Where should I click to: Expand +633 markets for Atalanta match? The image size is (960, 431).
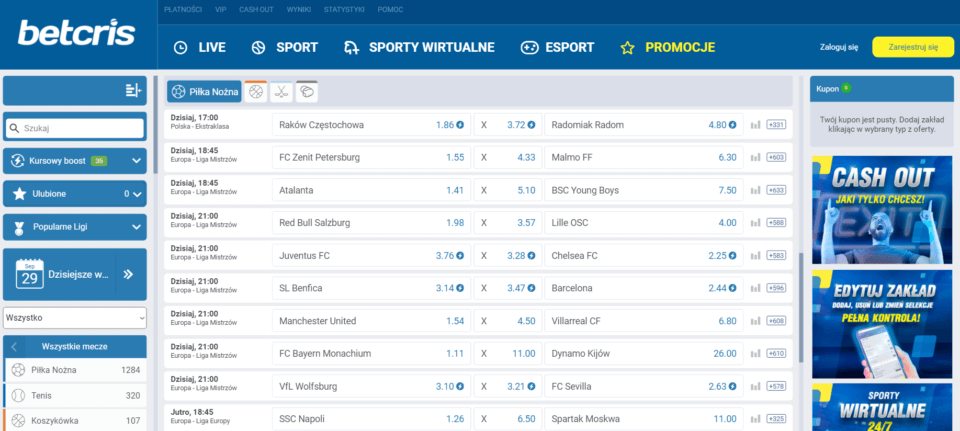(776, 190)
